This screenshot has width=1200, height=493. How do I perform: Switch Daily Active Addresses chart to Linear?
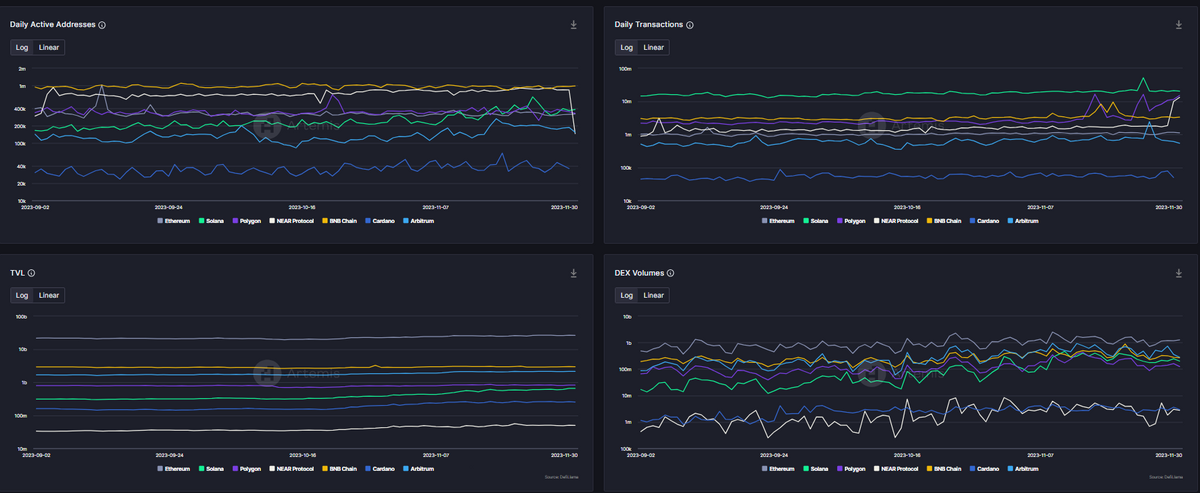pyautogui.click(x=49, y=47)
